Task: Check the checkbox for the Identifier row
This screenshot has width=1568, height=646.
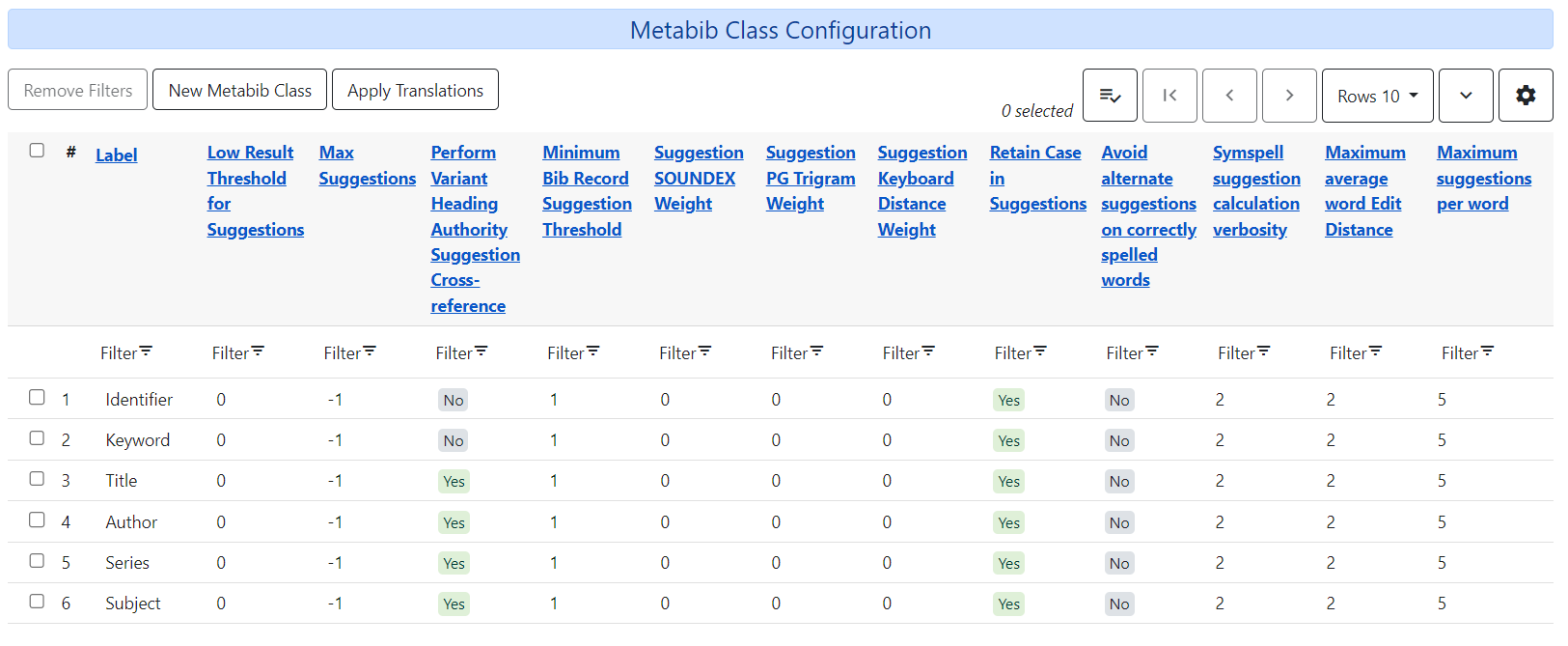Action: tap(37, 397)
